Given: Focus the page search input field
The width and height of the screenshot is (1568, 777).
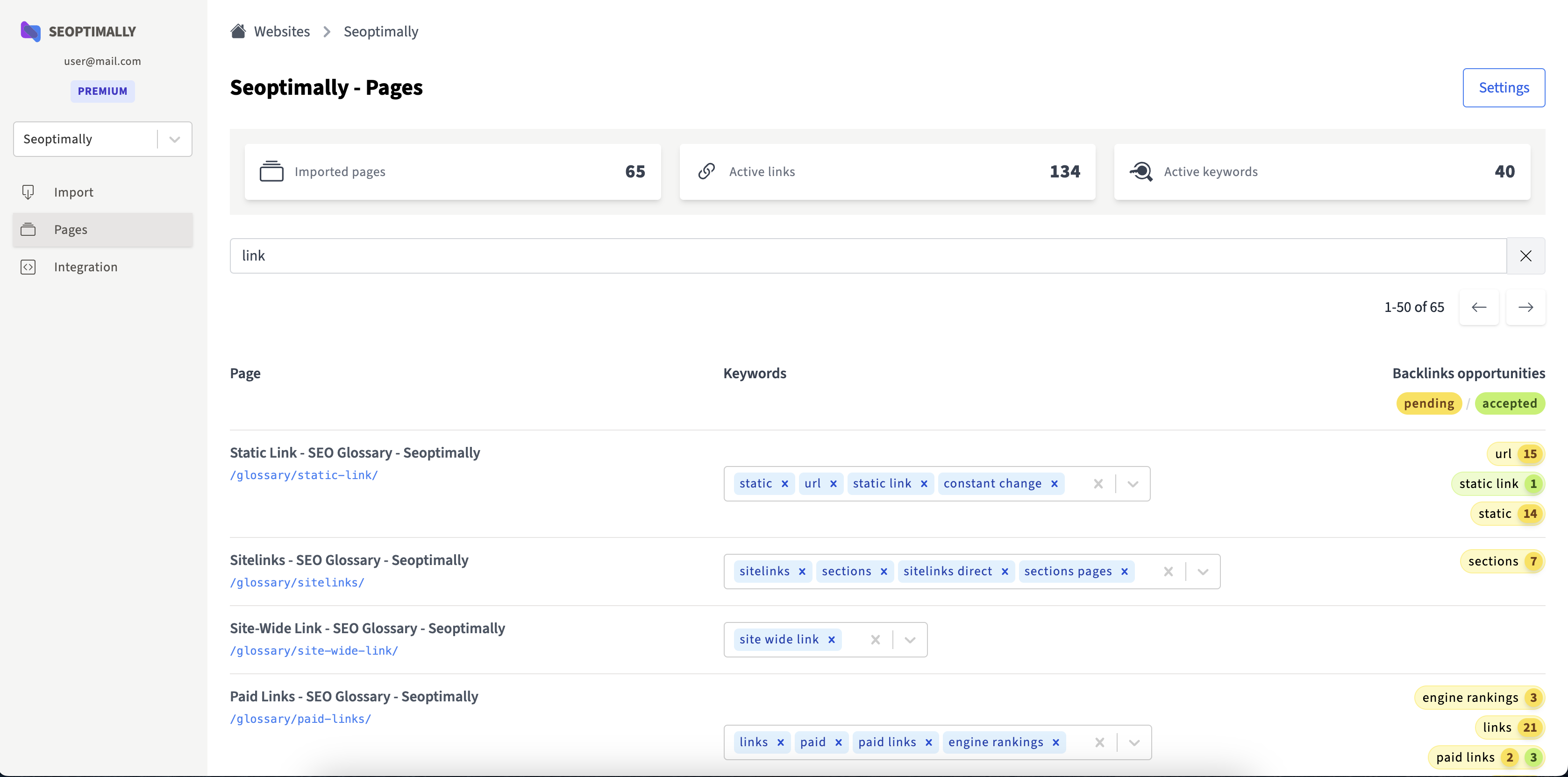Looking at the screenshot, I should coord(867,255).
